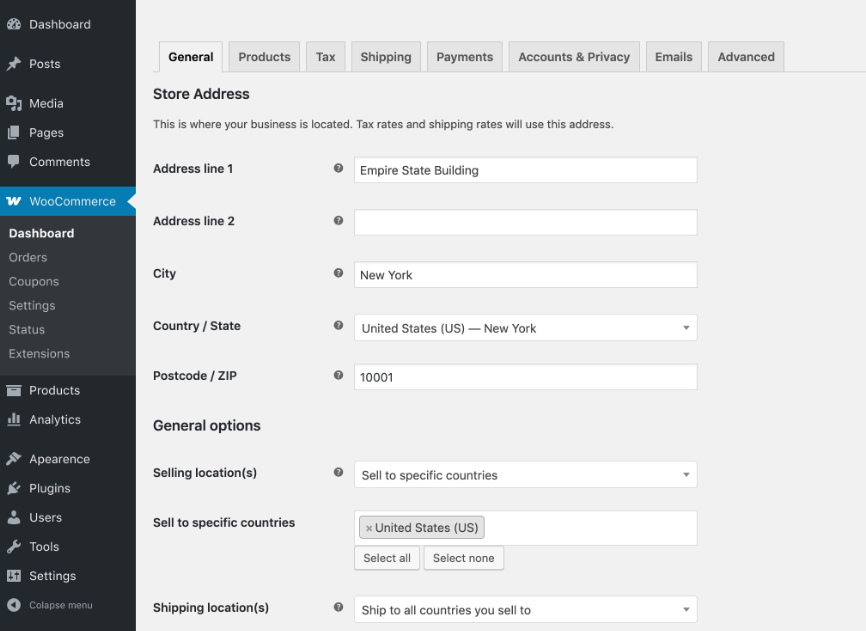Open the Country / State dropdown
The height and width of the screenshot is (631, 866).
click(x=525, y=328)
